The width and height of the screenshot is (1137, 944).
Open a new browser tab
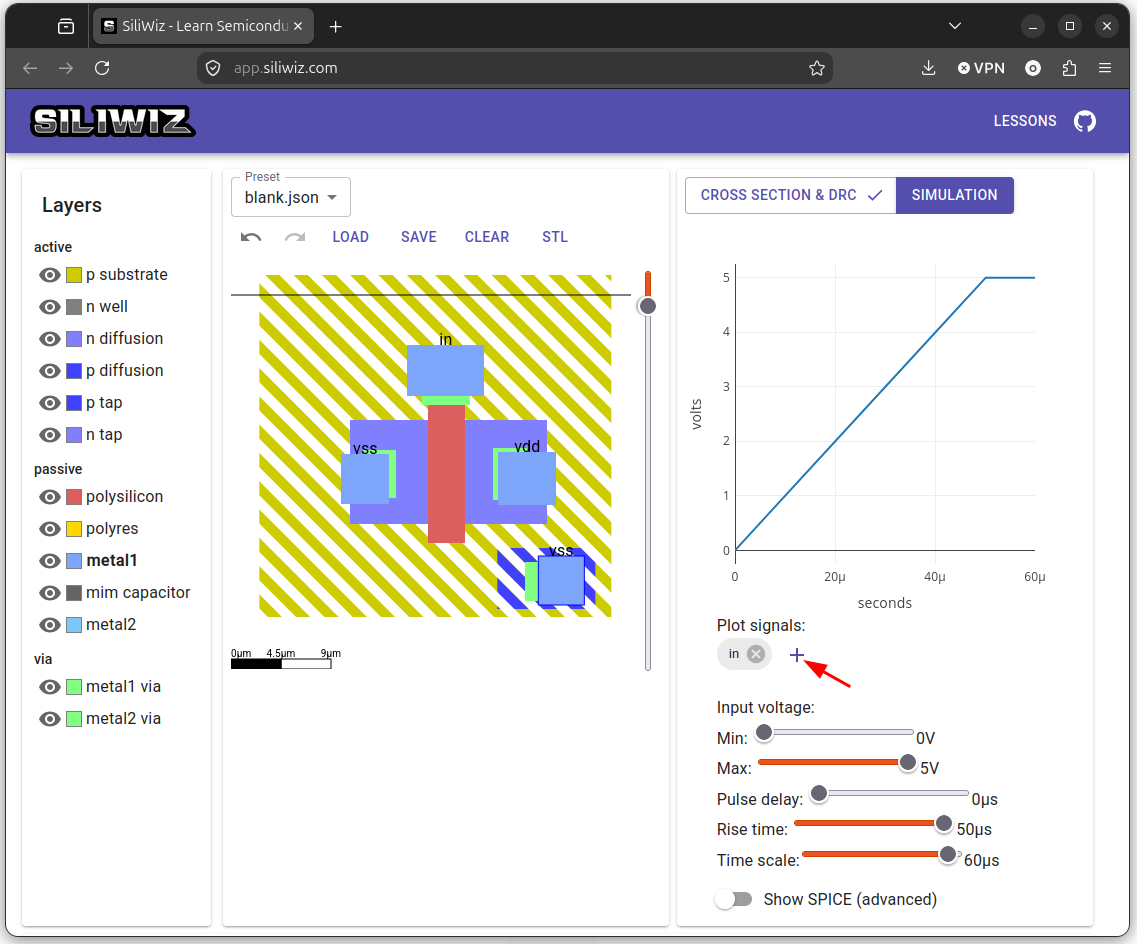(x=335, y=27)
